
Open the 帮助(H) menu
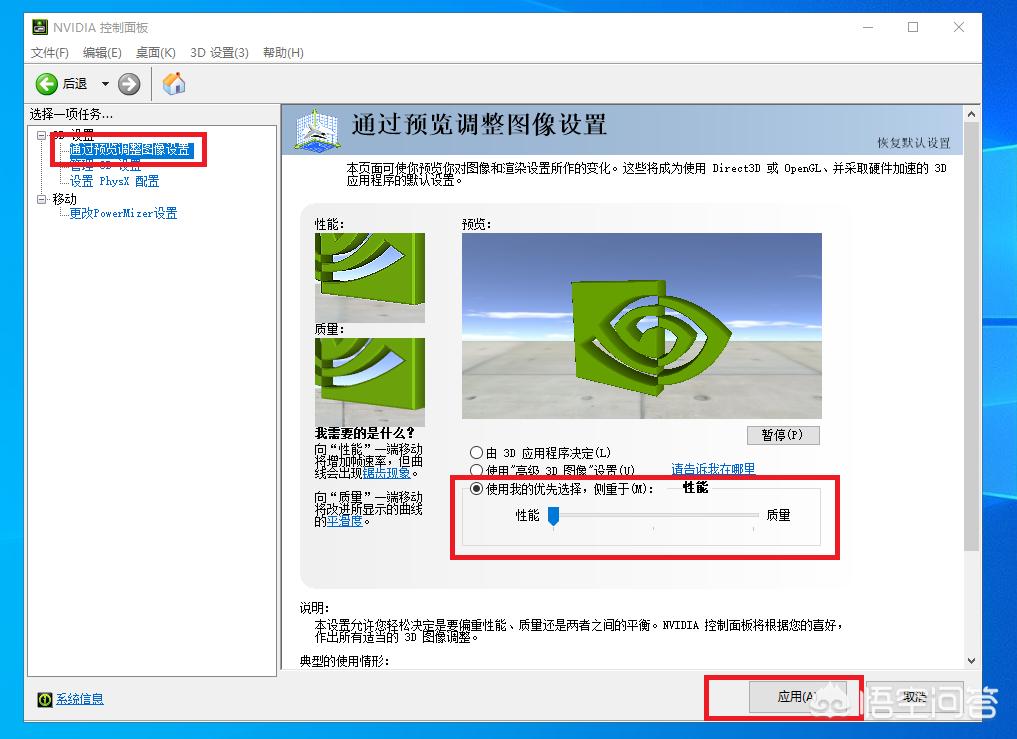283,53
